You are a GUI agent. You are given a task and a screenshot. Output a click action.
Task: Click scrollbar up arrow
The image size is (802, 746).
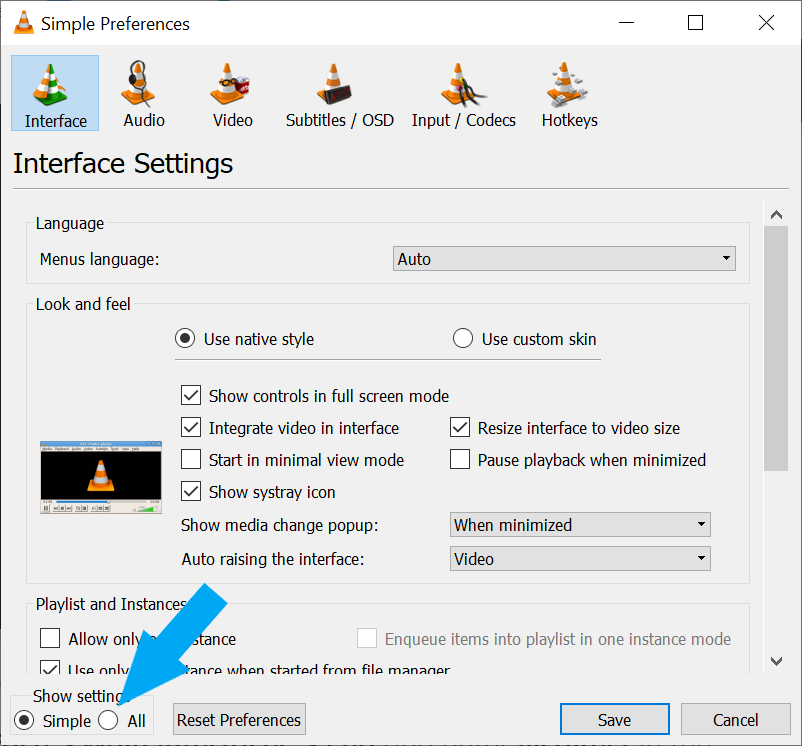click(x=776, y=214)
